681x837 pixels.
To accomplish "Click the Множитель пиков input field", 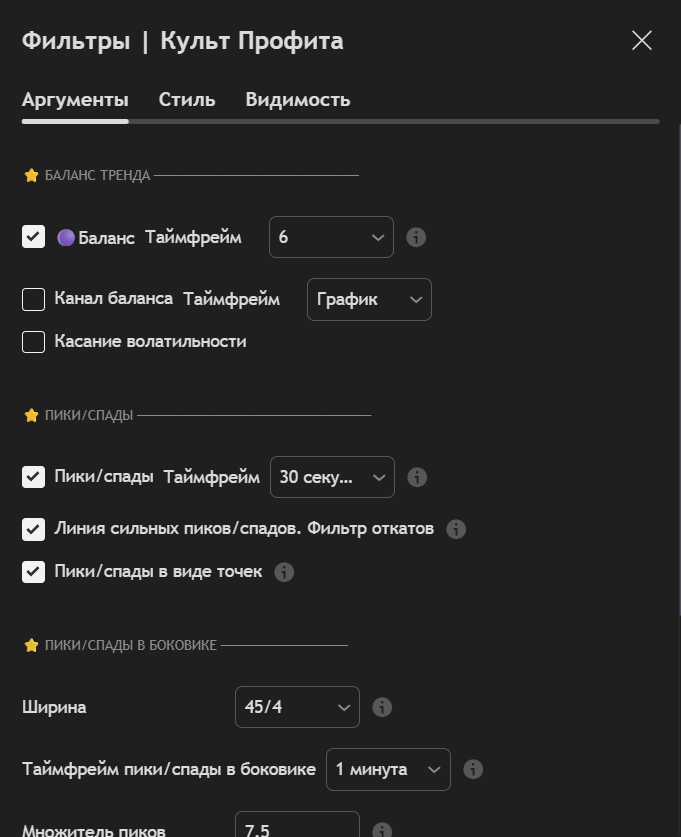I will (x=297, y=827).
